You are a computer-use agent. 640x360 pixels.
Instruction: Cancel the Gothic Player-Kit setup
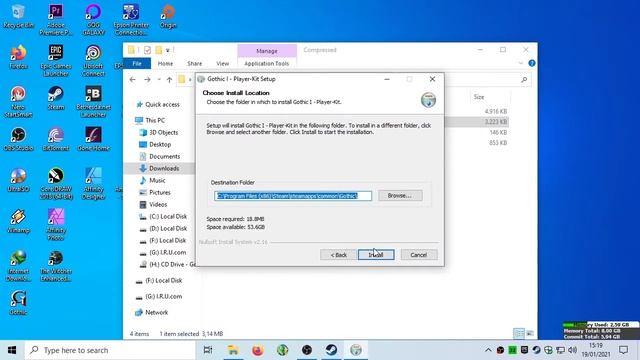pyautogui.click(x=419, y=255)
